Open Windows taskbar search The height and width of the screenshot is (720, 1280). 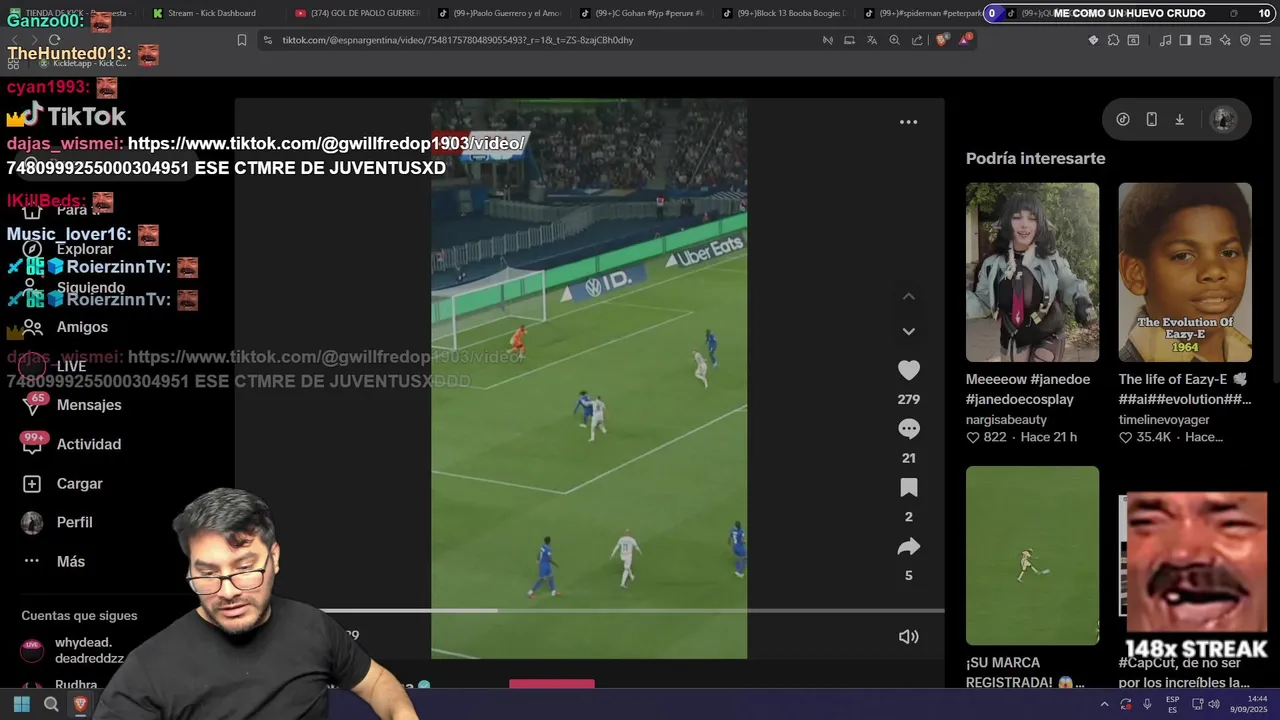[51, 704]
